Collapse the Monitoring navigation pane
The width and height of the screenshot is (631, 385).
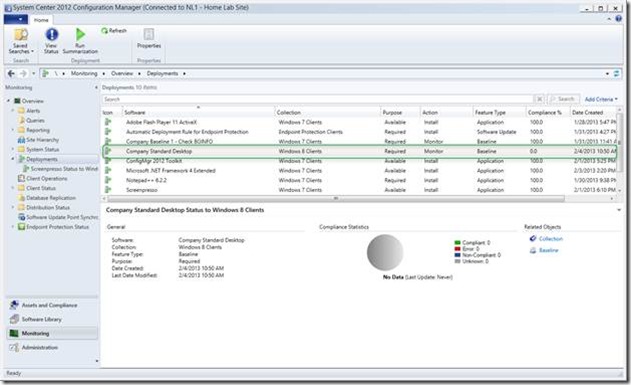96,87
